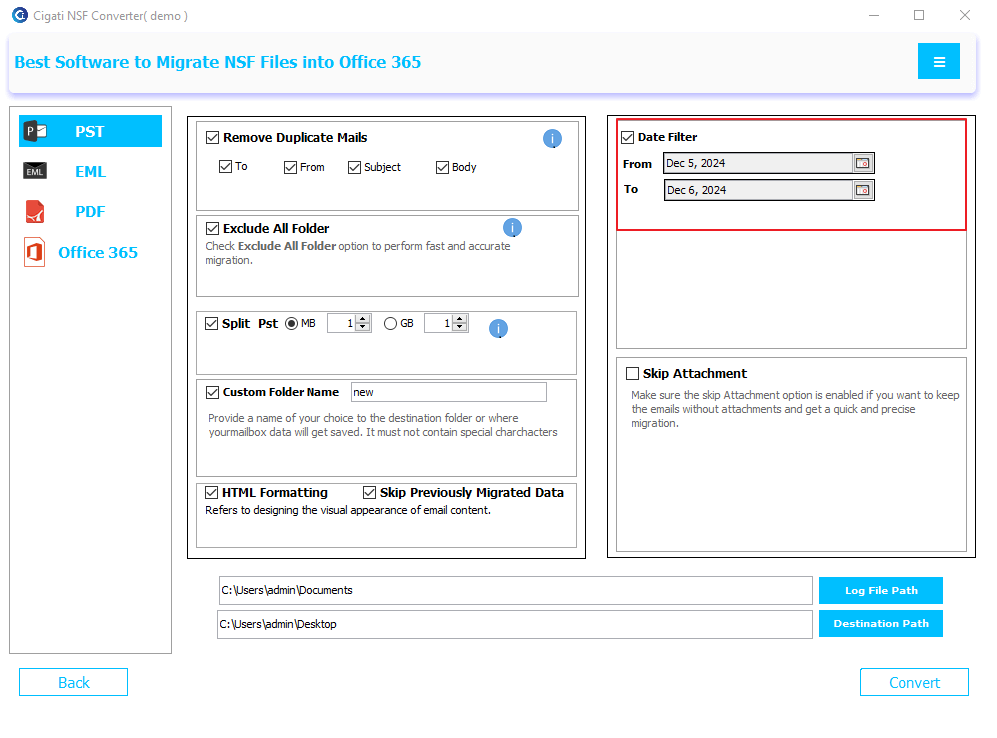Adjust the GB size spinner arrows

point(460,323)
